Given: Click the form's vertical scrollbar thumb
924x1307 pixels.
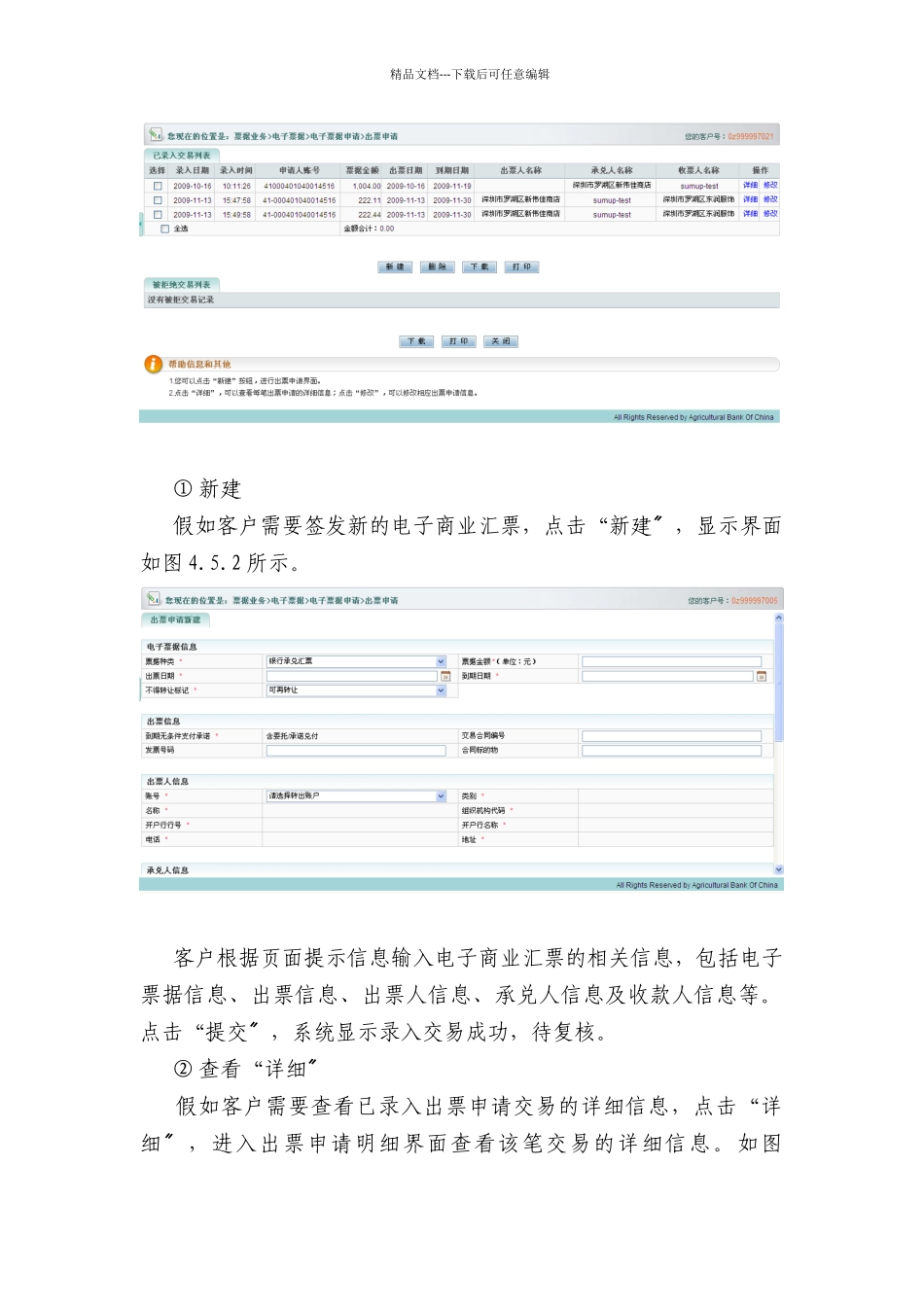Looking at the screenshot, I should (x=778, y=683).
